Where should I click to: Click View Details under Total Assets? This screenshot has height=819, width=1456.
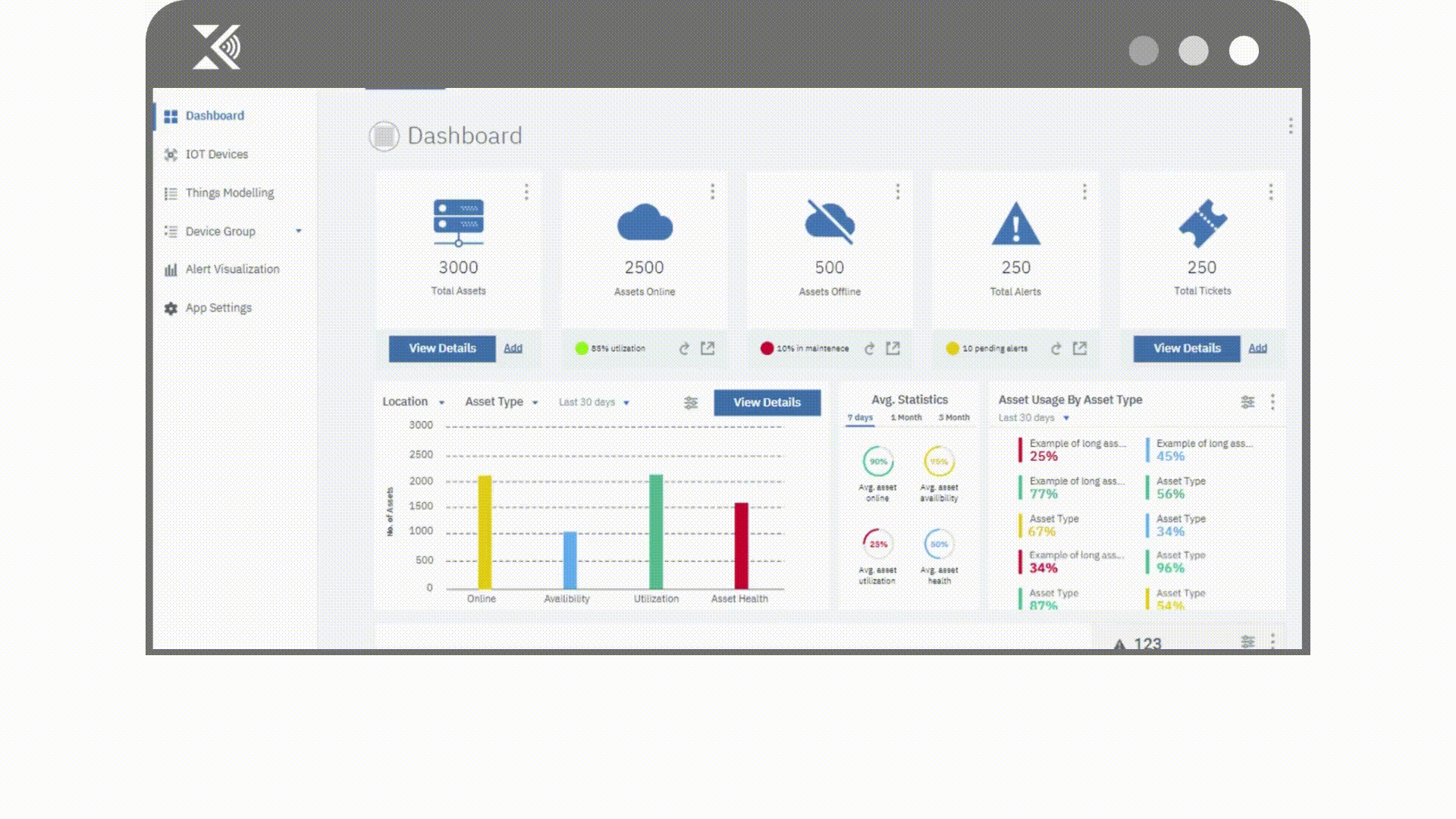click(442, 349)
